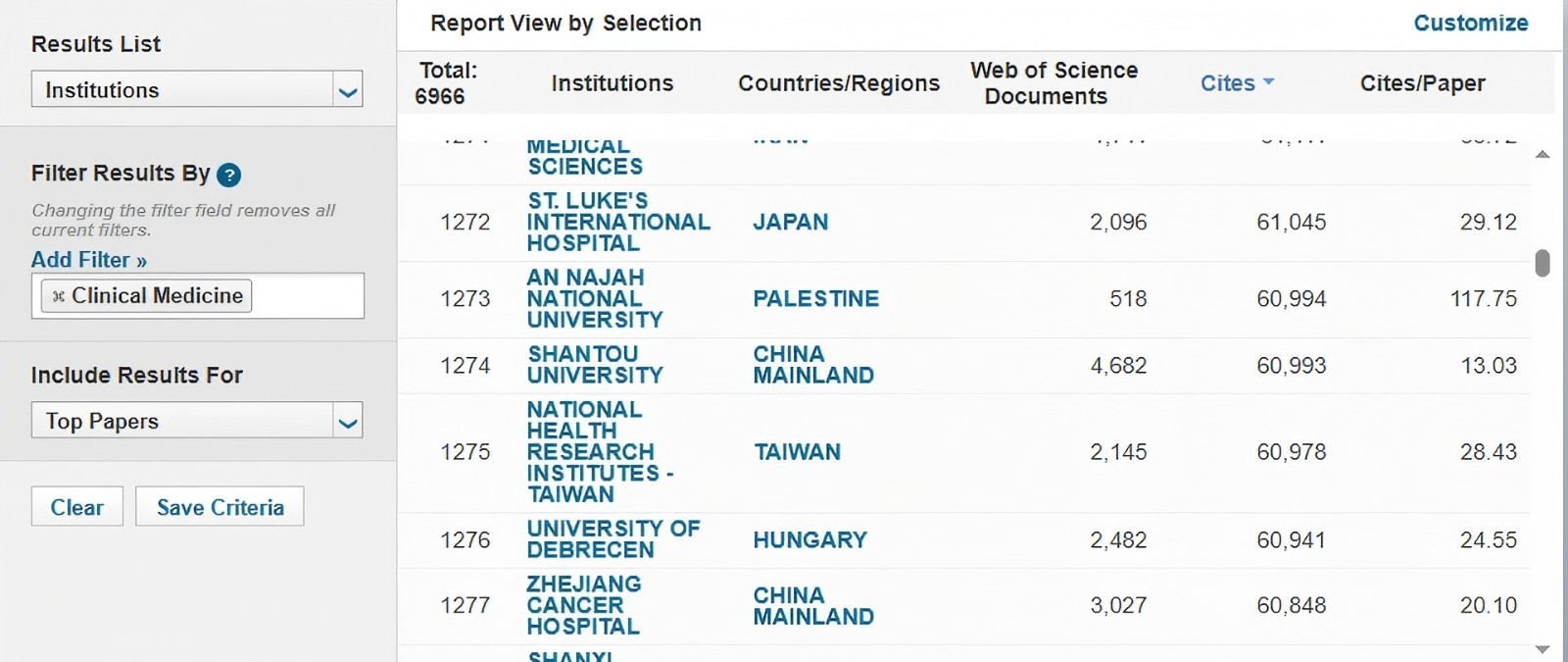Click the Cites sort arrow
Viewport: 1568px width, 662px height.
1269,82
